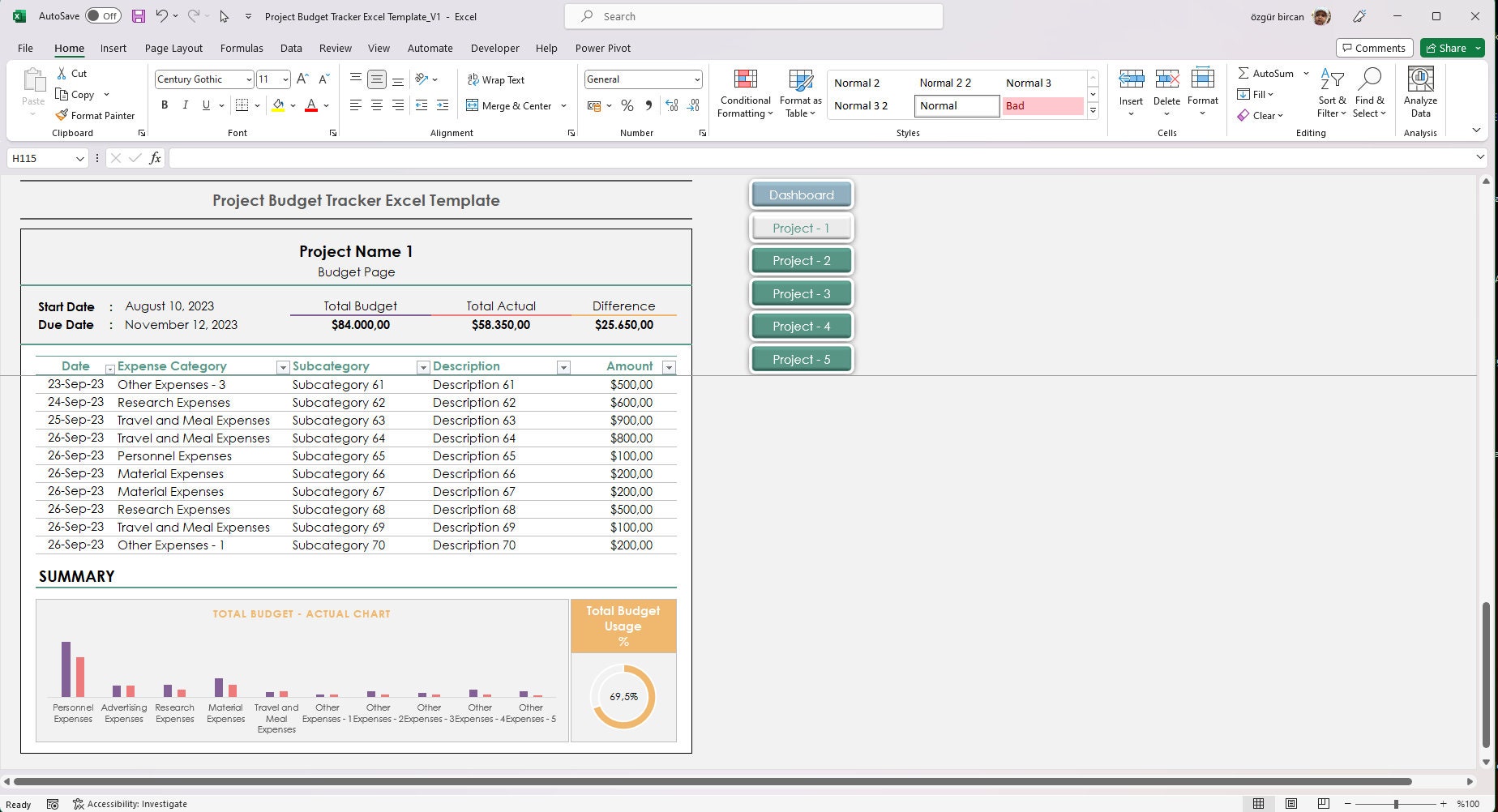Open Sort & Filter options
Screen dimensions: 1498x812
[x=1332, y=91]
